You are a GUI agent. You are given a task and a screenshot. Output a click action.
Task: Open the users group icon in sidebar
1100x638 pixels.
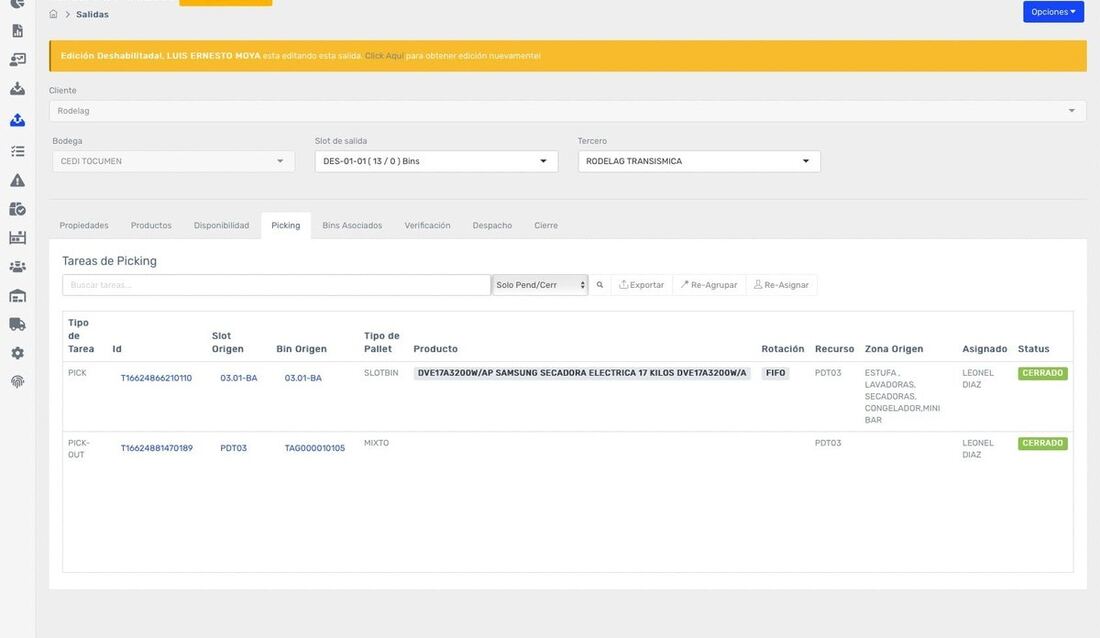coord(18,267)
